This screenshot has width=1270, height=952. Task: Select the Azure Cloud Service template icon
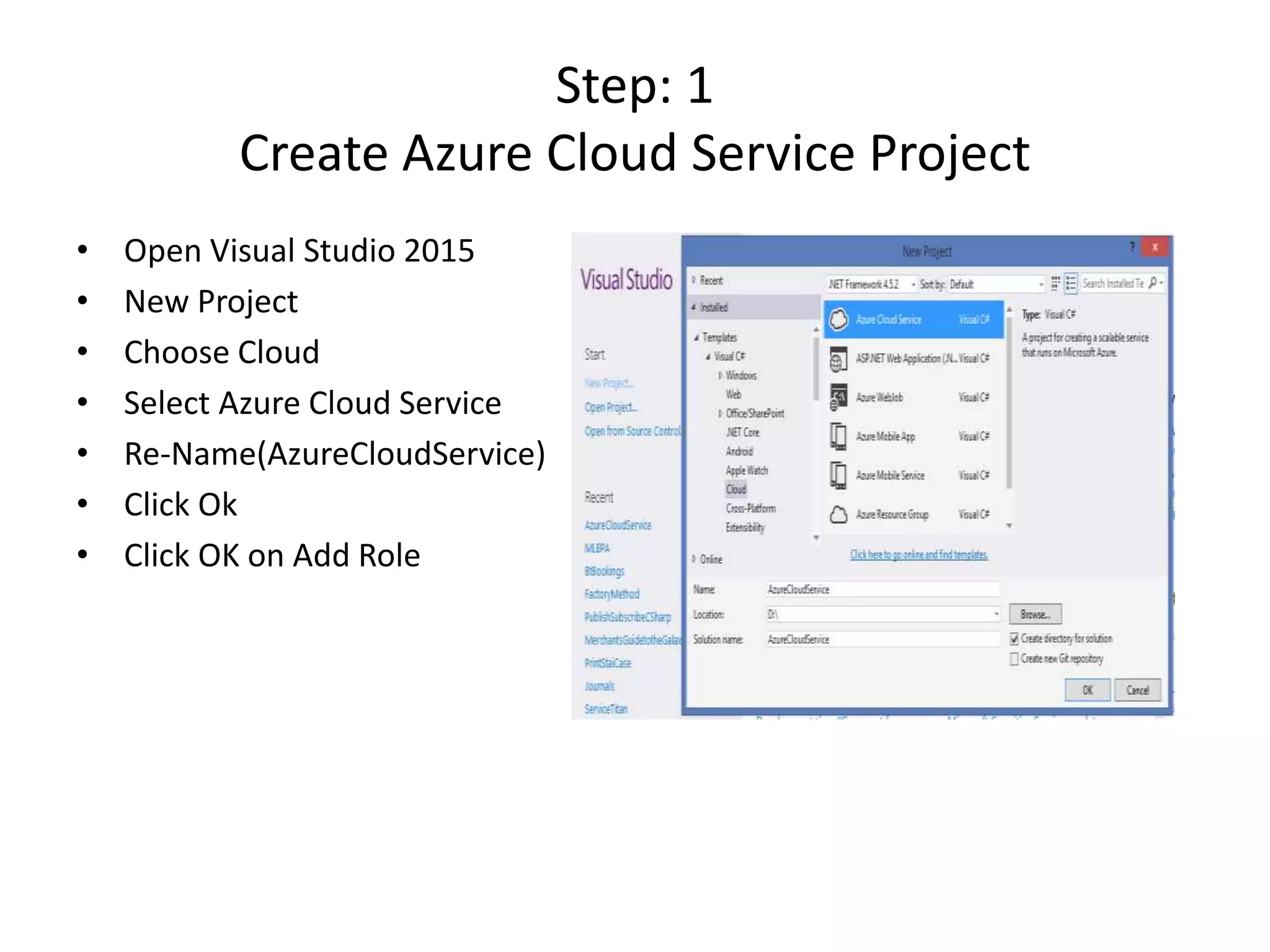pos(838,320)
